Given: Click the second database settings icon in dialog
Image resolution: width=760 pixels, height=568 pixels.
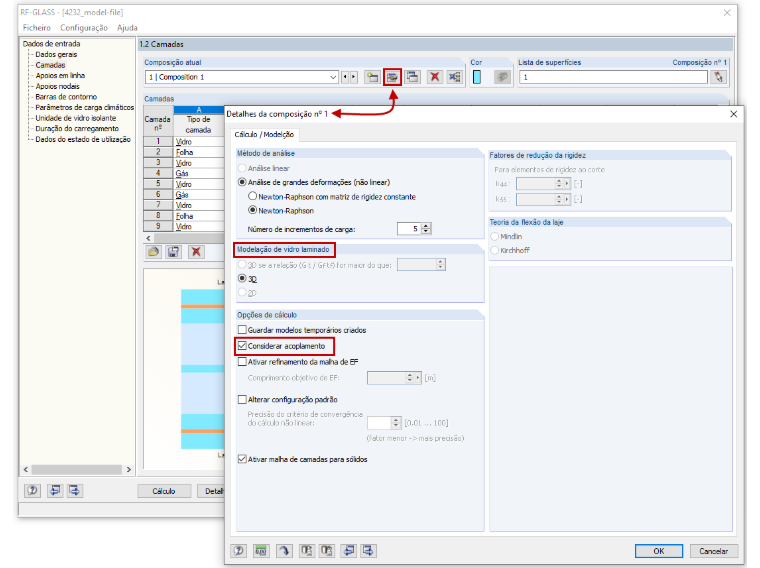Looking at the screenshot, I should point(327,551).
